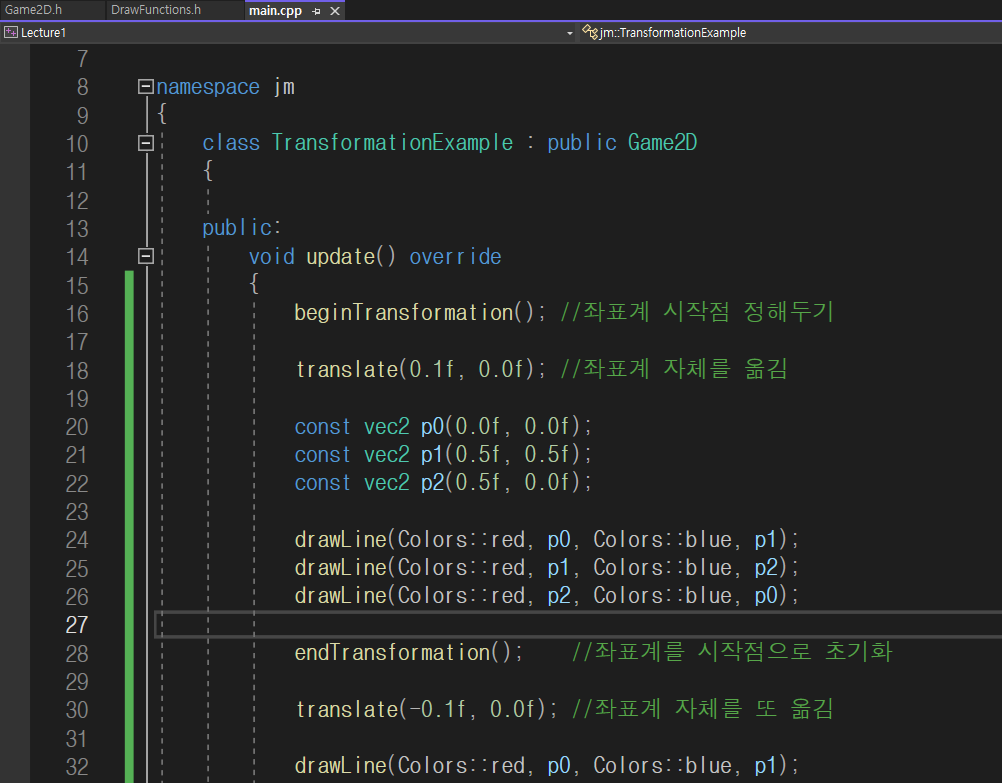Click translate(-0.1f, 0.0f) on line 30
1002x783 pixels.
coord(426,709)
